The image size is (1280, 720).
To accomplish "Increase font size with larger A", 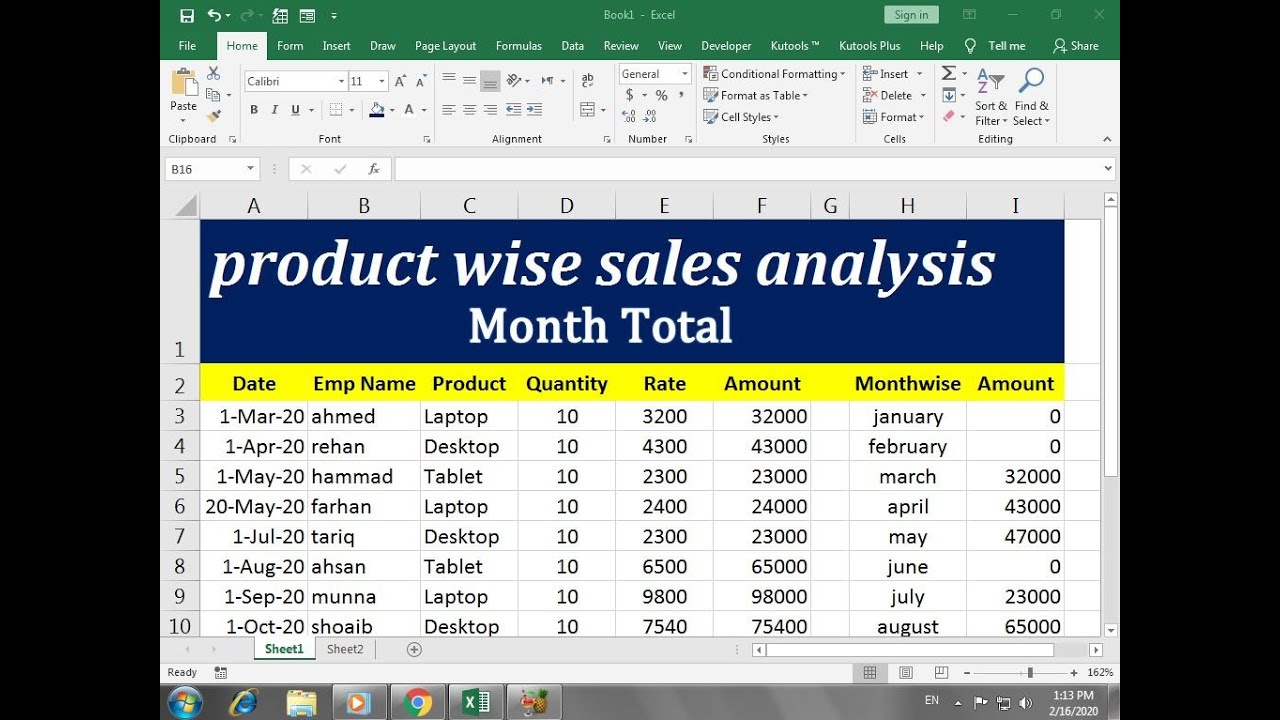I will [x=400, y=81].
